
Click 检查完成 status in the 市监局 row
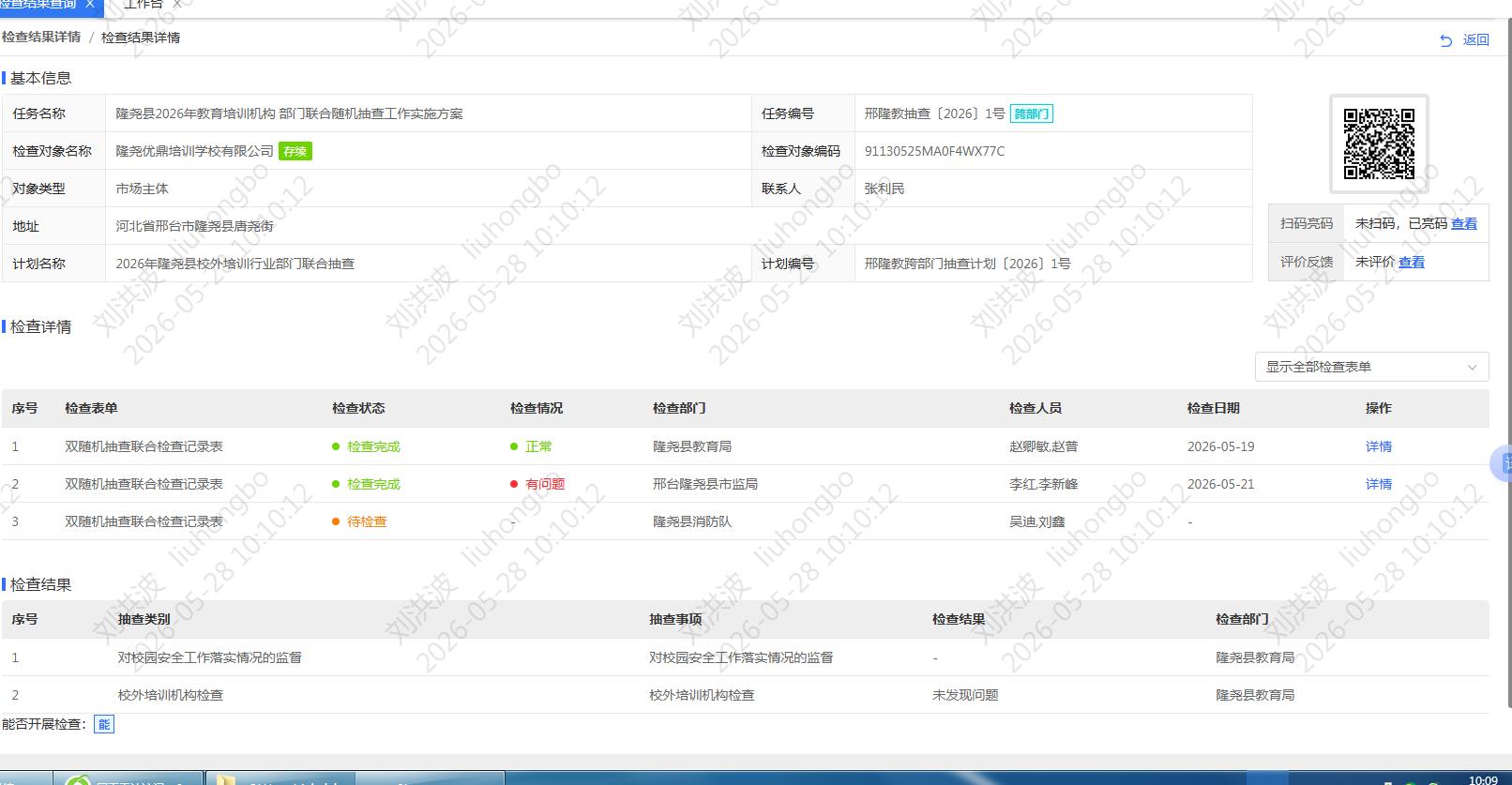point(373,484)
